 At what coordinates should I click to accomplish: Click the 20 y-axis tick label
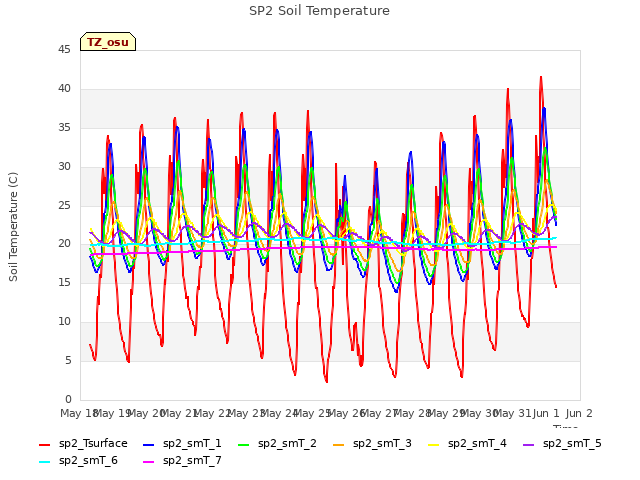tap(64, 244)
